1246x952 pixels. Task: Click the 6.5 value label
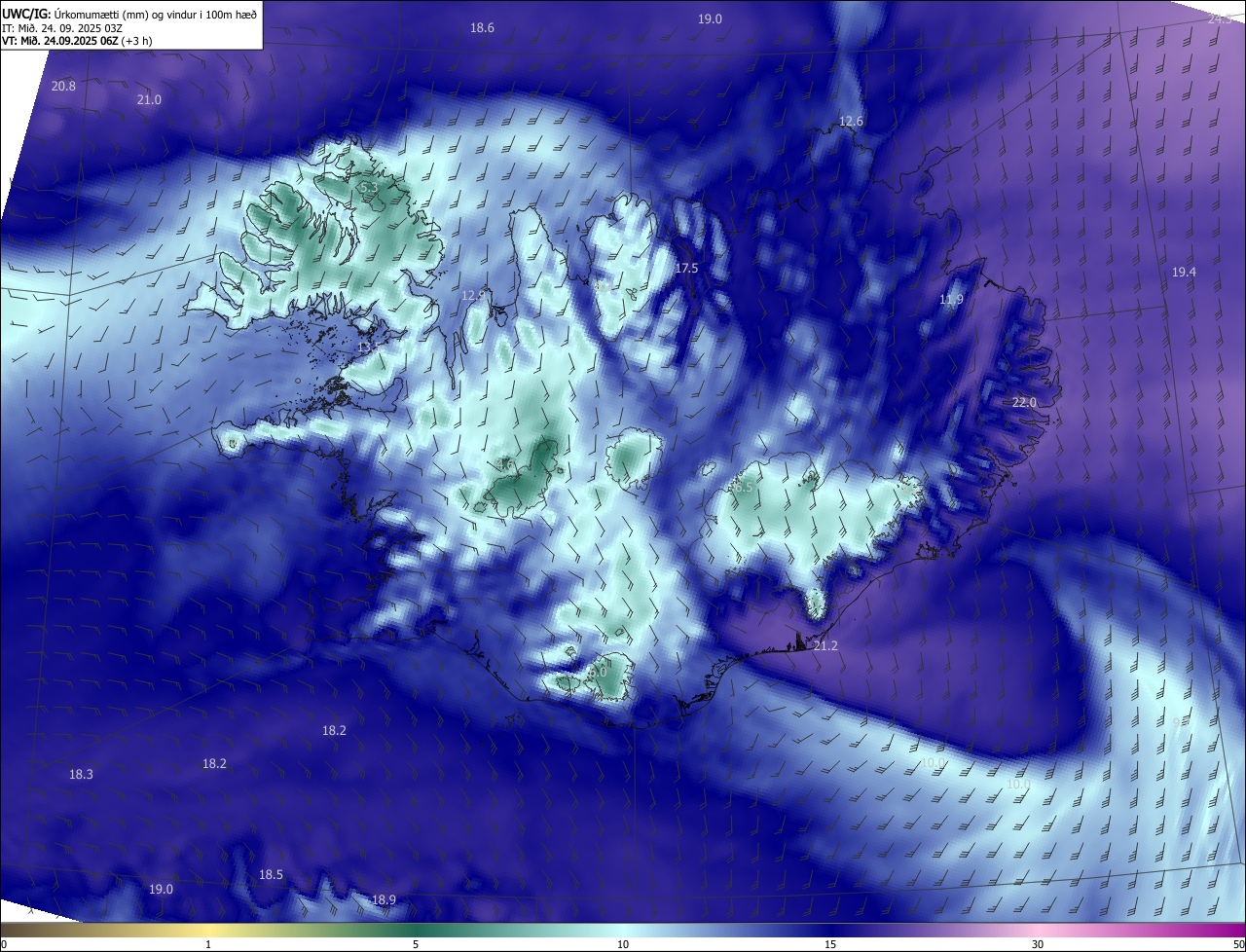[743, 488]
